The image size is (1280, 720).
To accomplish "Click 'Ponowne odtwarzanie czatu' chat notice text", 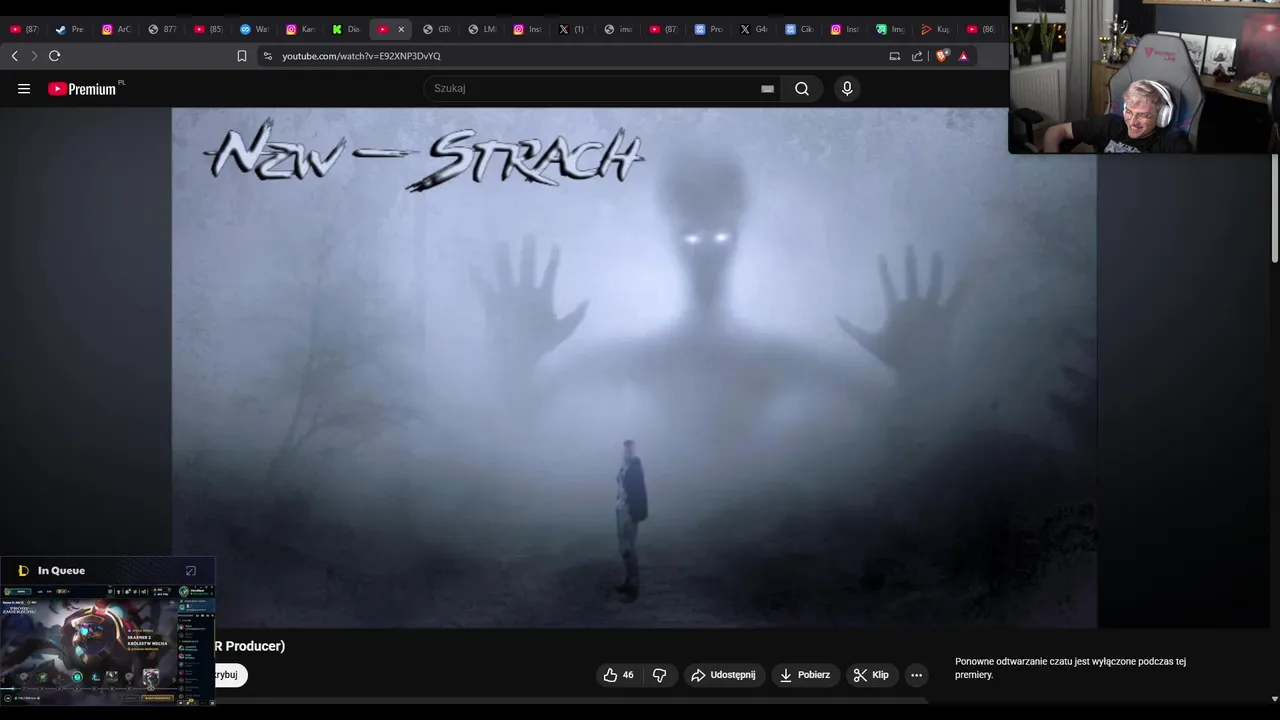I will coord(1070,668).
